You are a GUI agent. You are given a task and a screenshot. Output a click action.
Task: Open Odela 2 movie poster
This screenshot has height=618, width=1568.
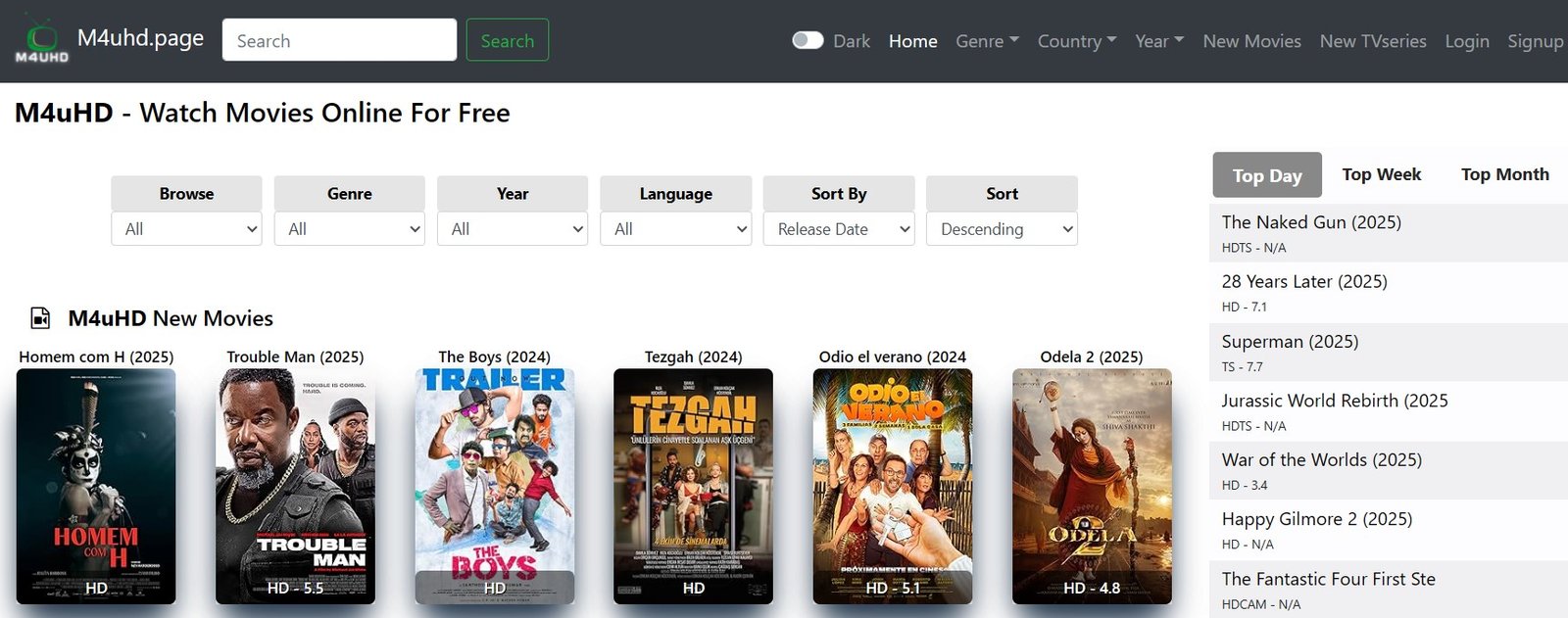coord(1092,486)
